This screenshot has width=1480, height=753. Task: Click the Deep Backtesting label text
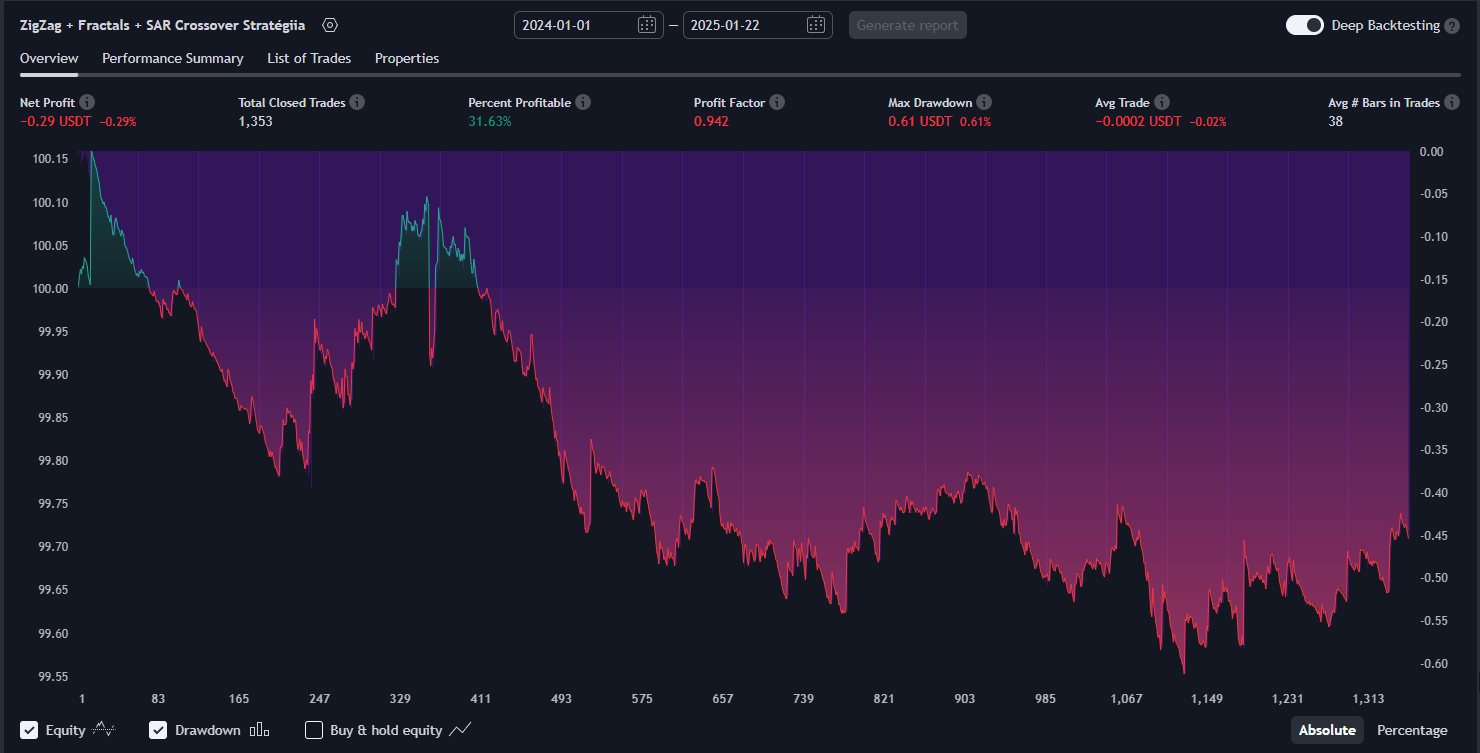pyautogui.click(x=1385, y=25)
